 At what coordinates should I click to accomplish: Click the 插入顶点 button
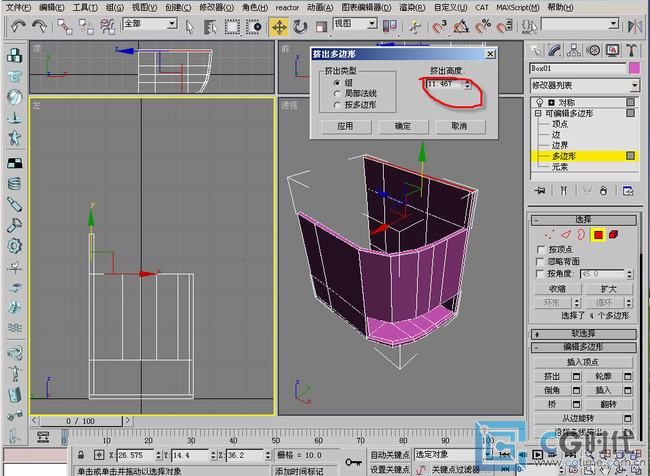(583, 362)
